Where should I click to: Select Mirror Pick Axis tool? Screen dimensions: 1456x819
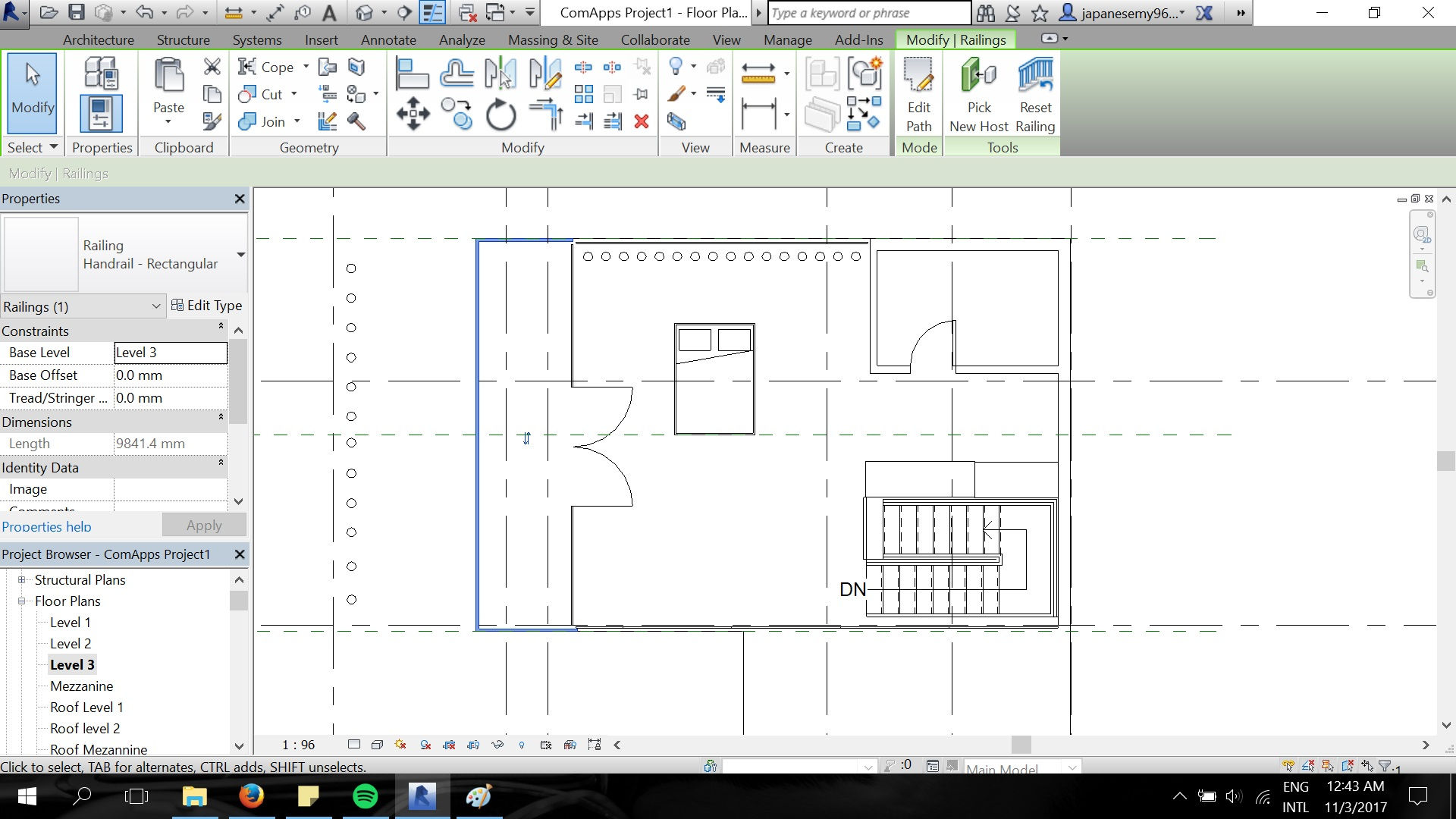(x=500, y=74)
